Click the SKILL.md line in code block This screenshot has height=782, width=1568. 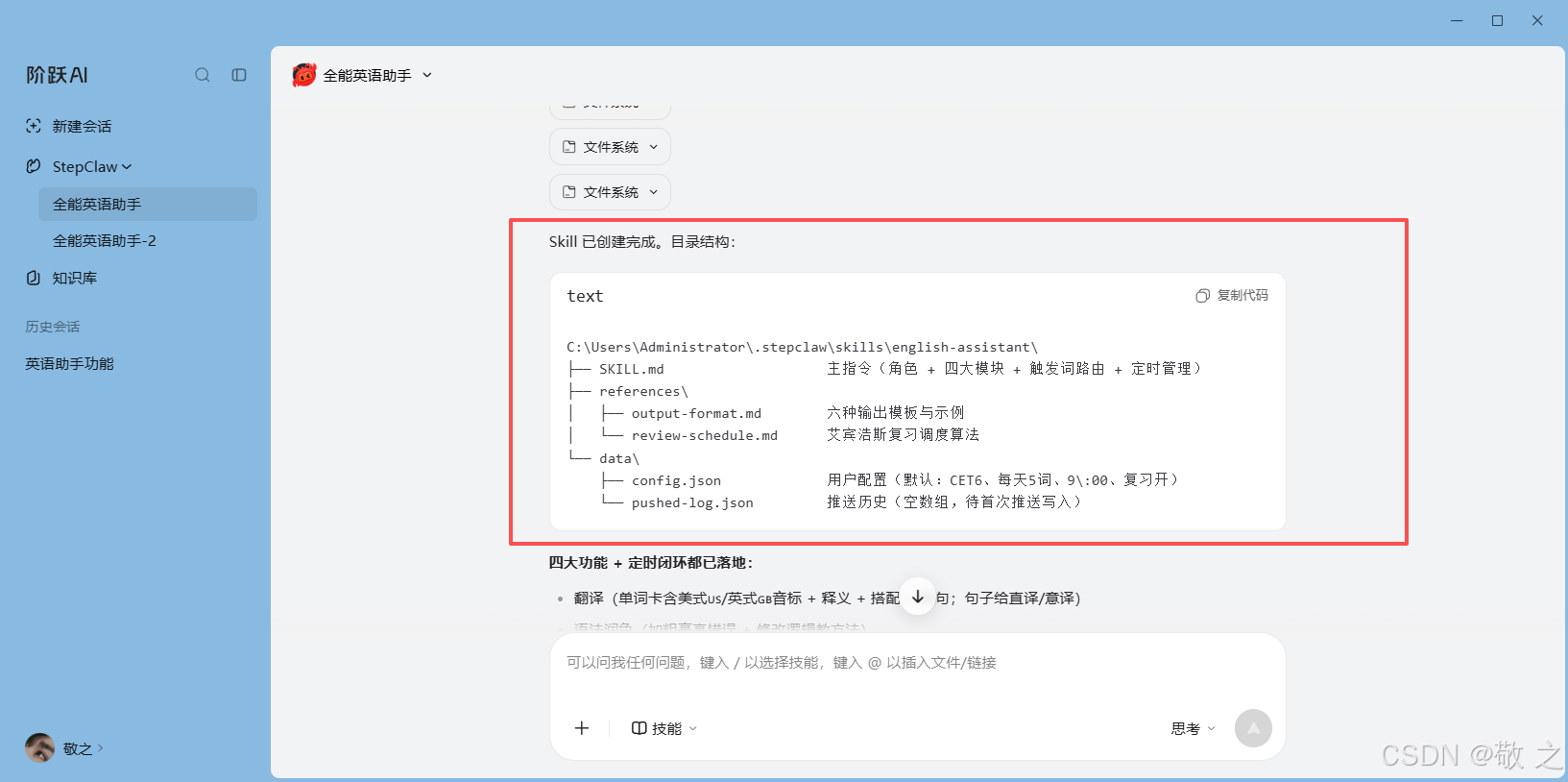[x=631, y=369]
